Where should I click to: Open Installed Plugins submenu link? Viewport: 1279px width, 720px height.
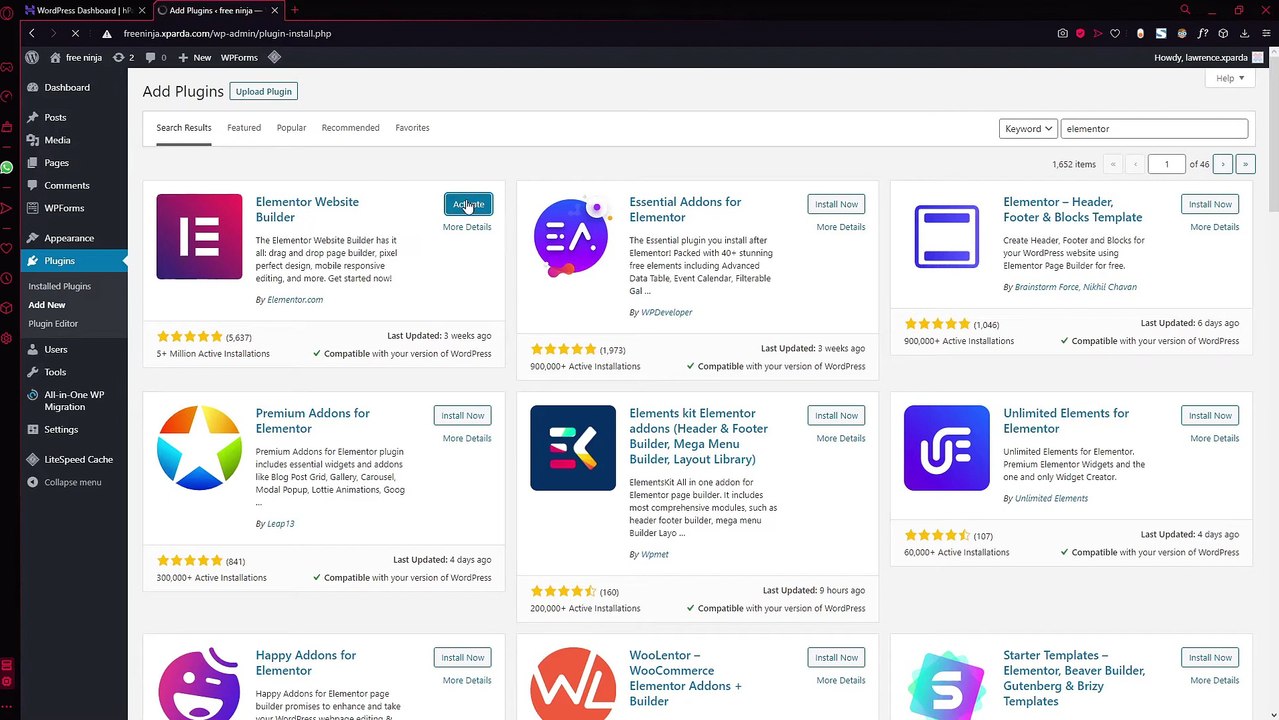point(60,286)
